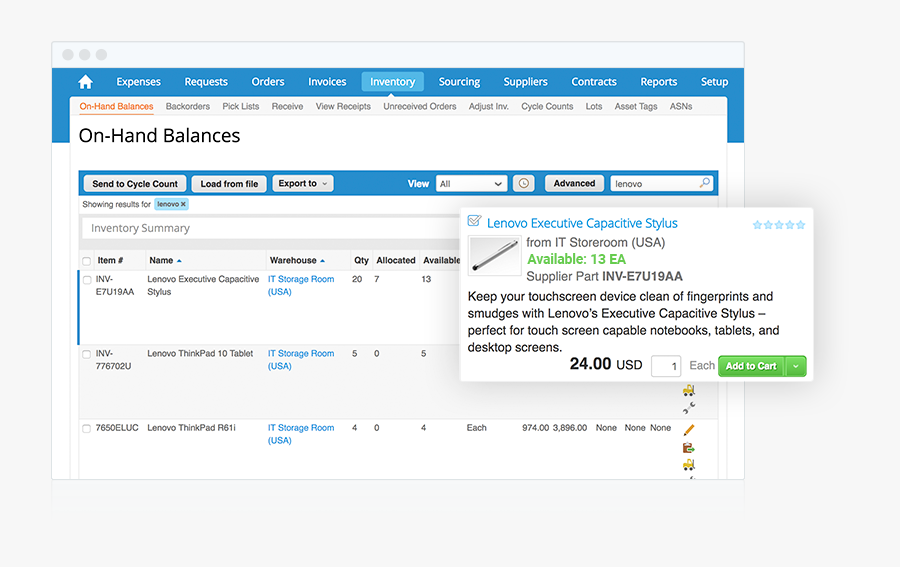Open the Suppliers menu
Screen dimensions: 900x567
525,81
